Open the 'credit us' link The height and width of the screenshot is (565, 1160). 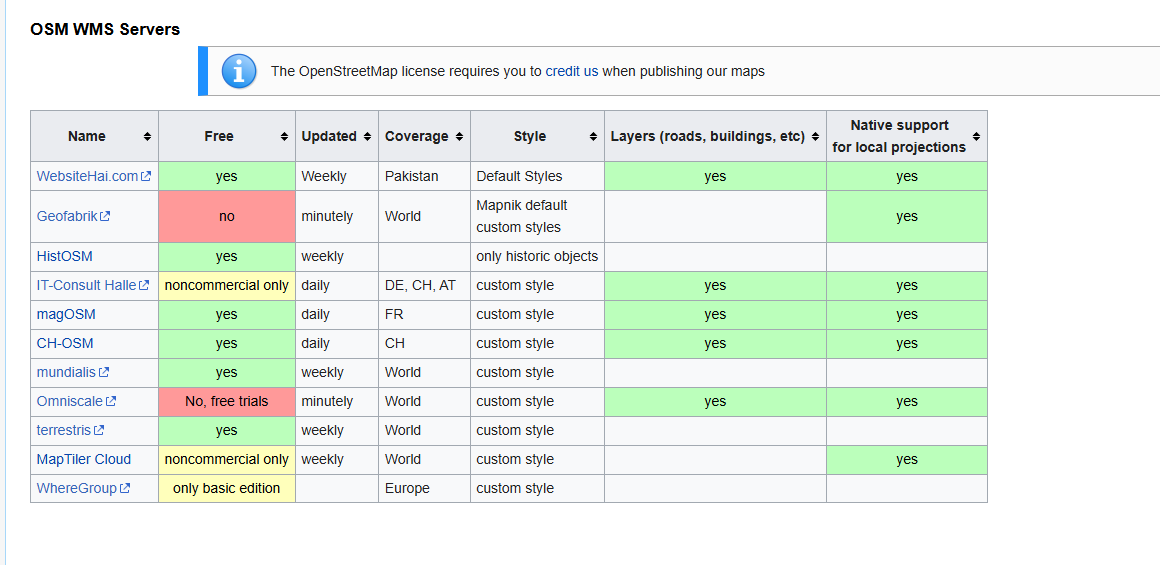(571, 71)
